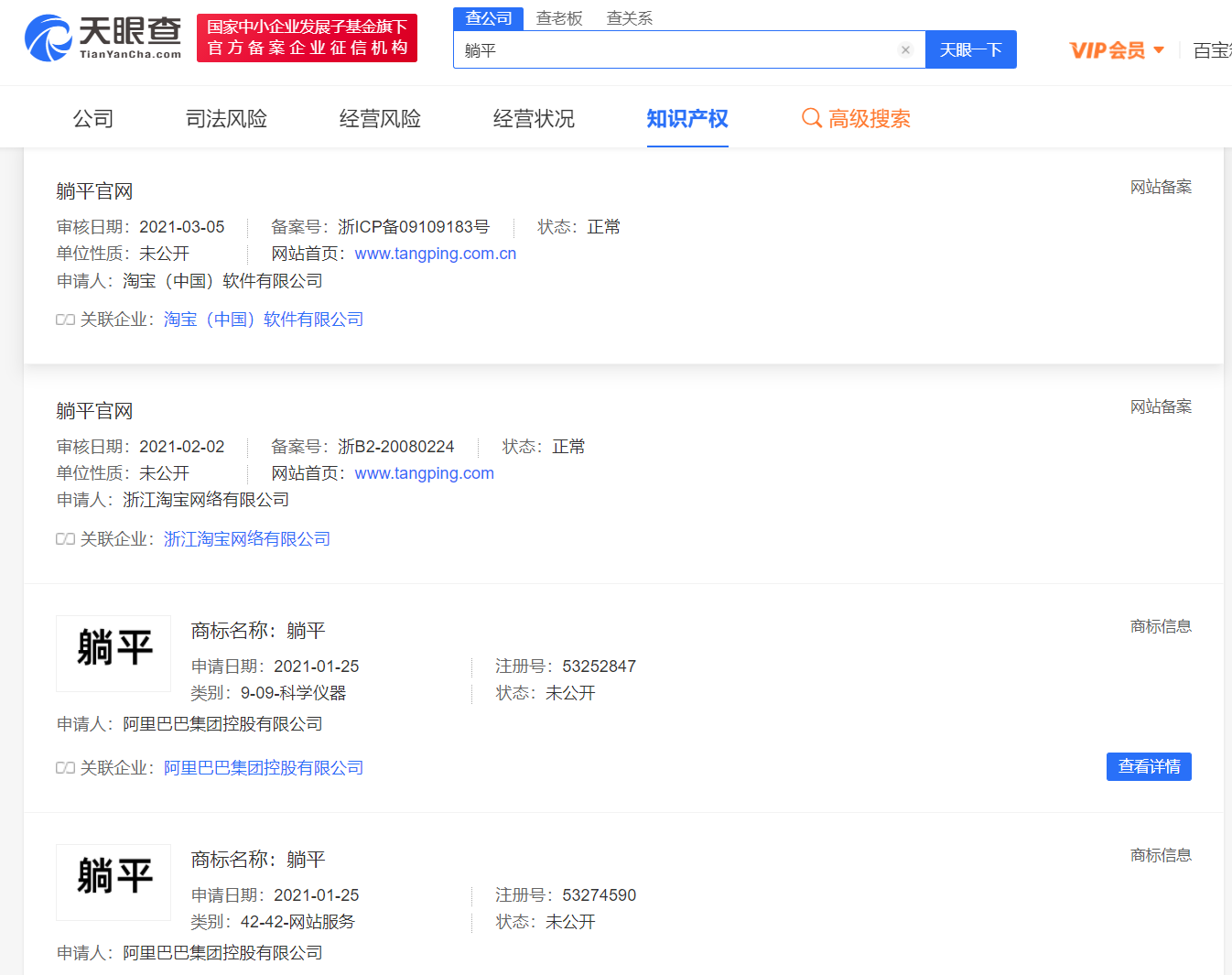Open the TianYanCha logo home link

103,38
